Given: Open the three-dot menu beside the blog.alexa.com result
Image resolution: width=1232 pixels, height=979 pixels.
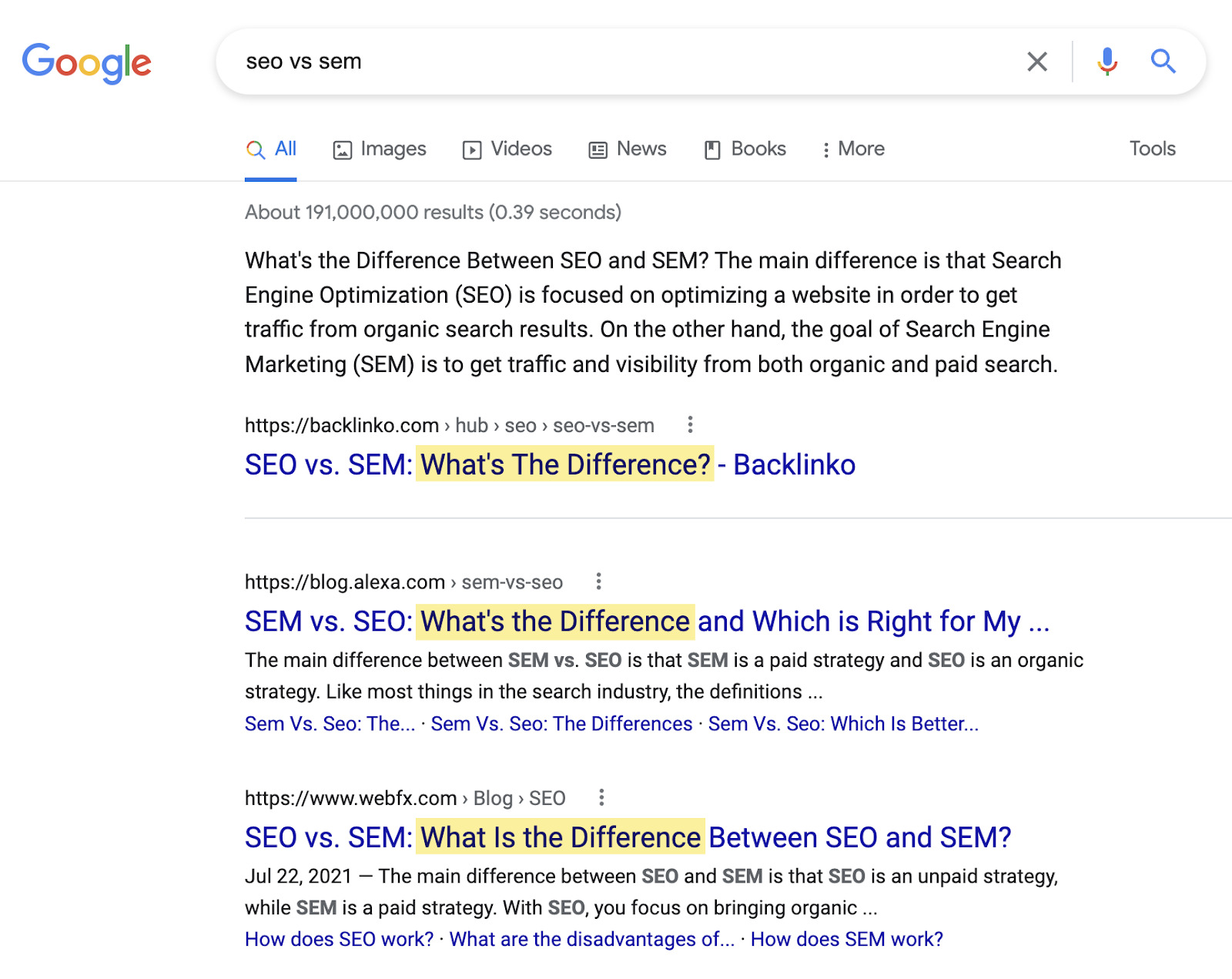Looking at the screenshot, I should (x=599, y=582).
